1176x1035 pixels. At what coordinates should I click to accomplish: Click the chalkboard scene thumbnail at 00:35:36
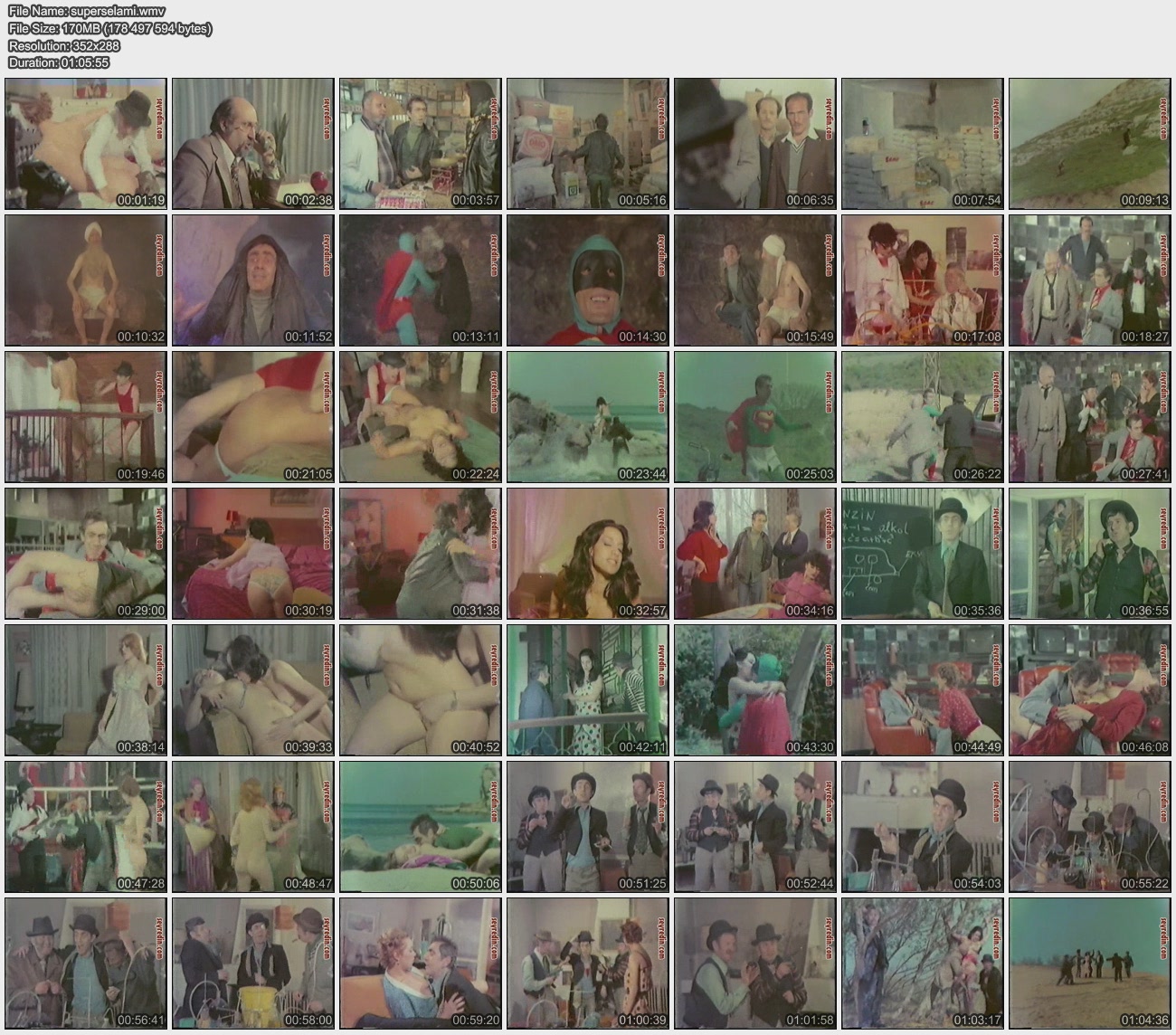click(922, 554)
